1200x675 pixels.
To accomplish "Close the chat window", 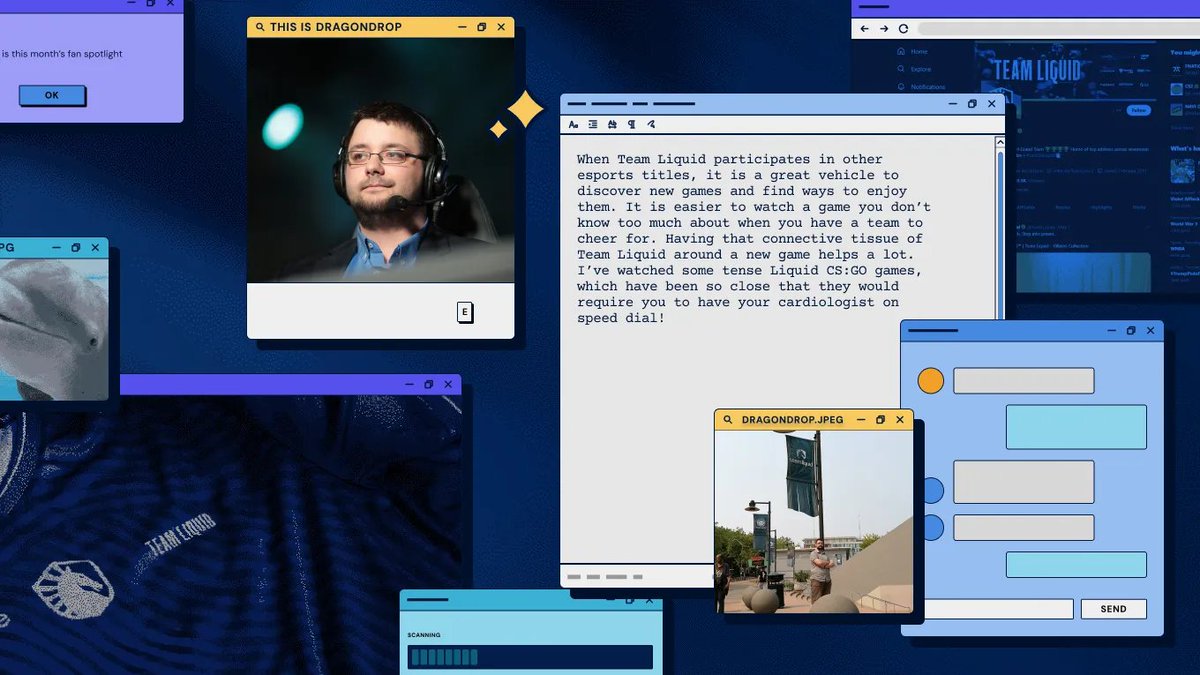I will point(1150,330).
